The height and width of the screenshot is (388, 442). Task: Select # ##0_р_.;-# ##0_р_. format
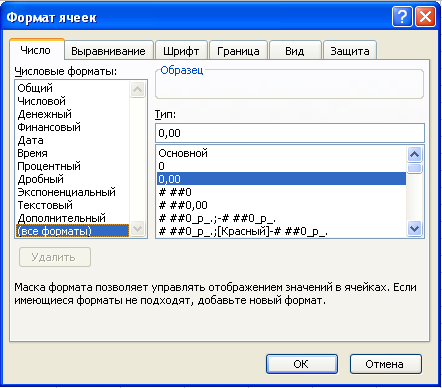tap(281, 218)
